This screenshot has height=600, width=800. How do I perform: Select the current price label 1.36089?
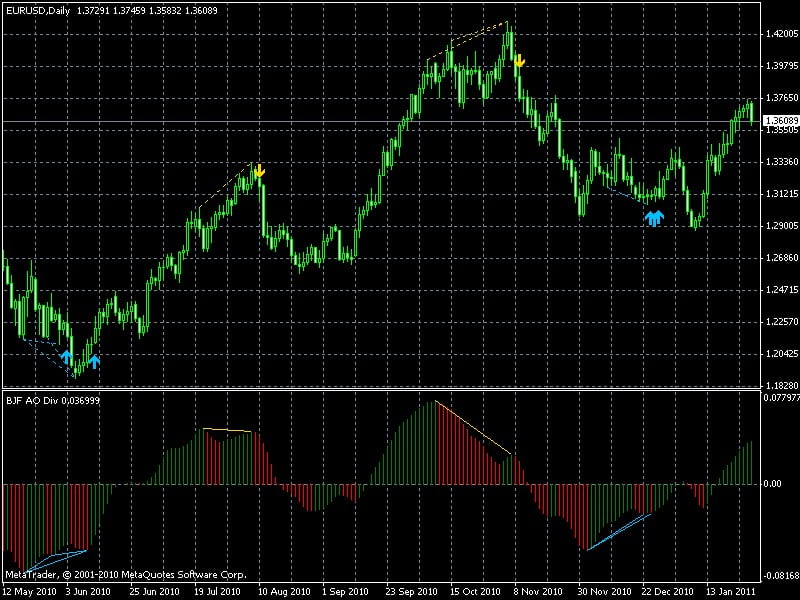tap(779, 121)
